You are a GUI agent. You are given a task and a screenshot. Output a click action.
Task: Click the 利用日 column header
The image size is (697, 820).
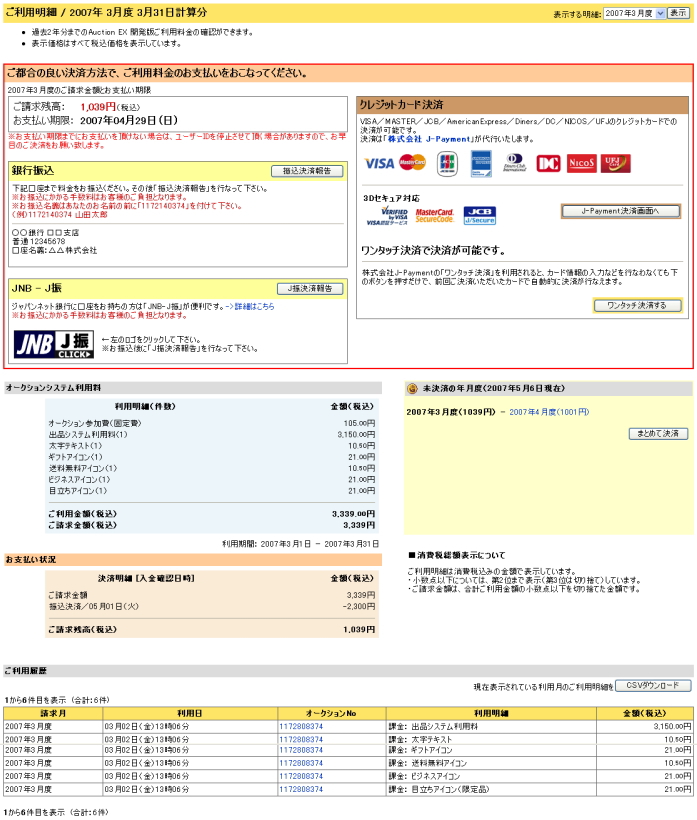[x=190, y=713]
